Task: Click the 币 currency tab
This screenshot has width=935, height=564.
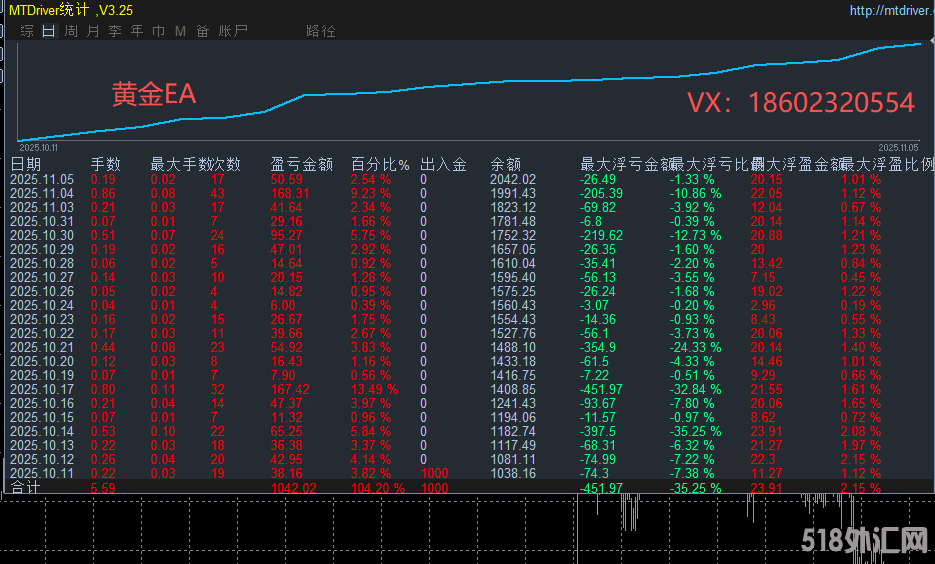Action: tap(159, 31)
